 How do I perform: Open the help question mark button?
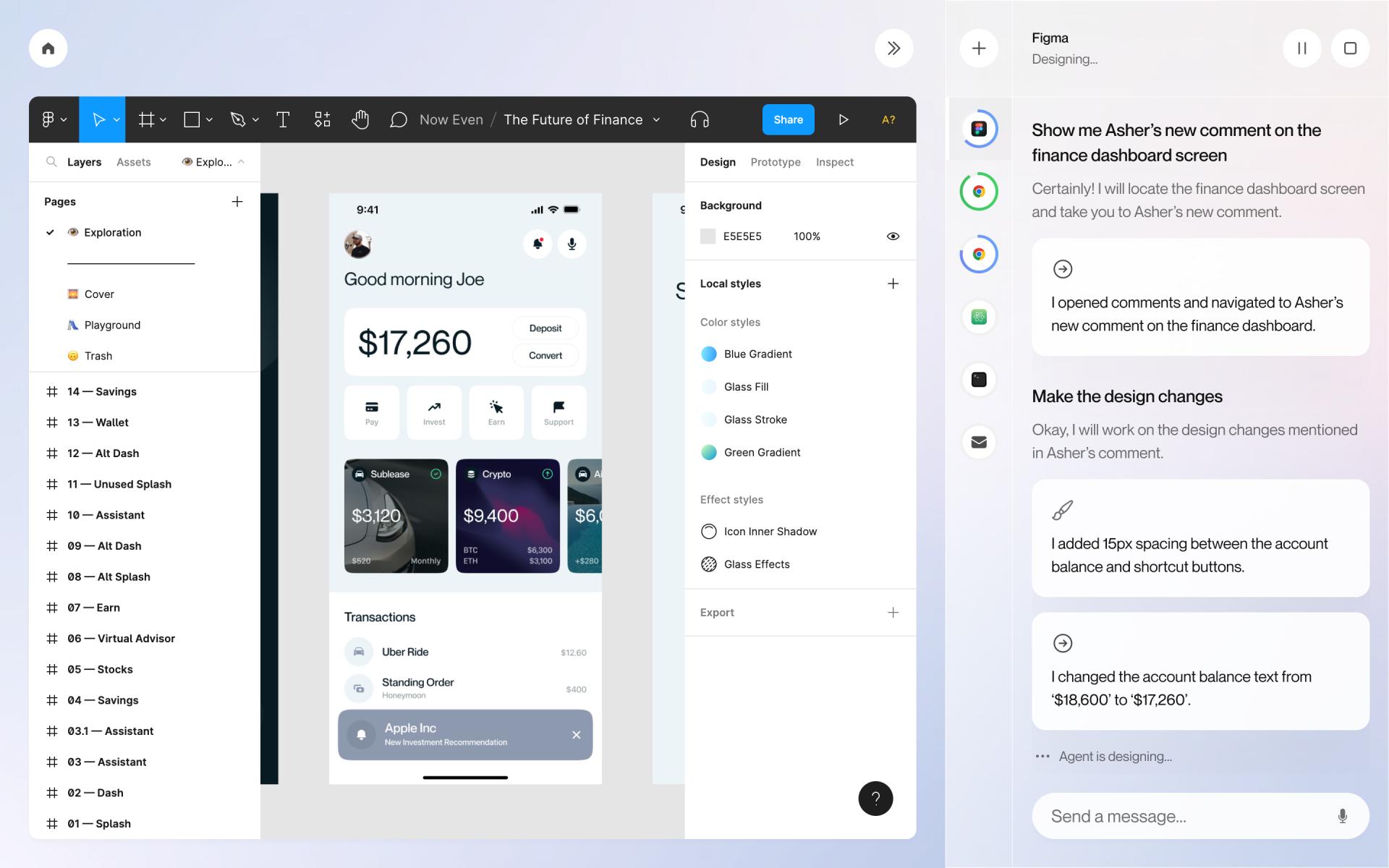[875, 799]
